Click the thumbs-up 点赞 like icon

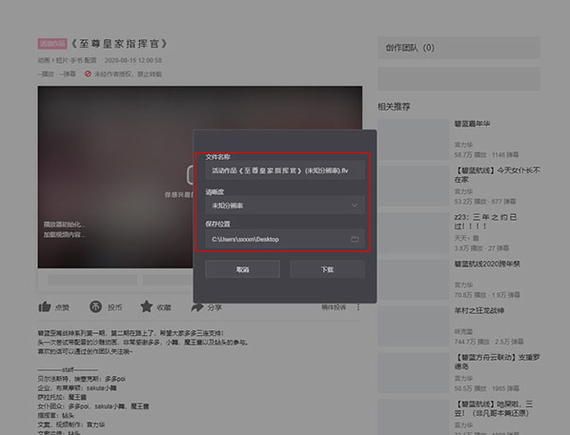point(44,307)
